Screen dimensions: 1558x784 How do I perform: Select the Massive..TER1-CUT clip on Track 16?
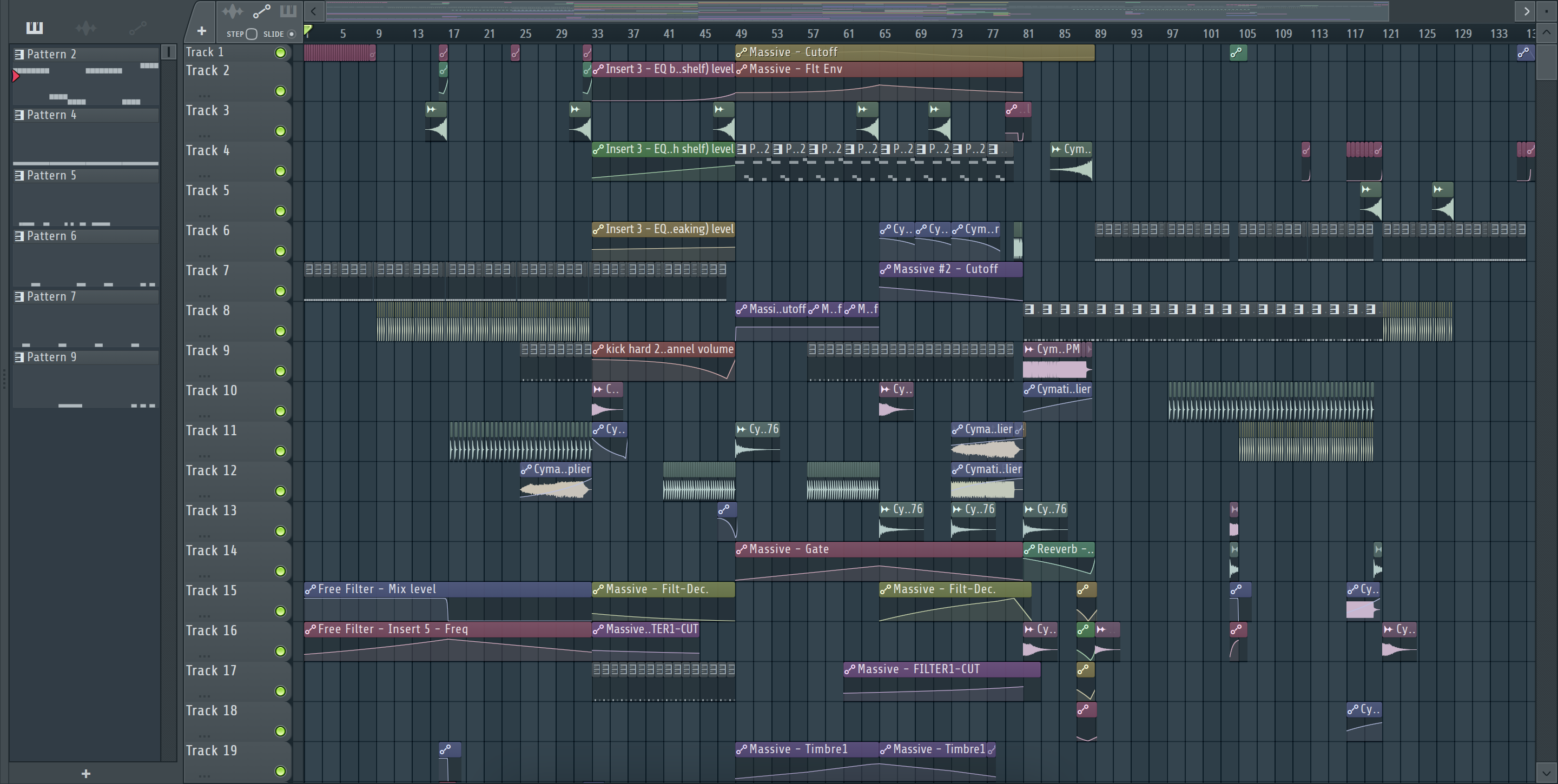[x=646, y=629]
